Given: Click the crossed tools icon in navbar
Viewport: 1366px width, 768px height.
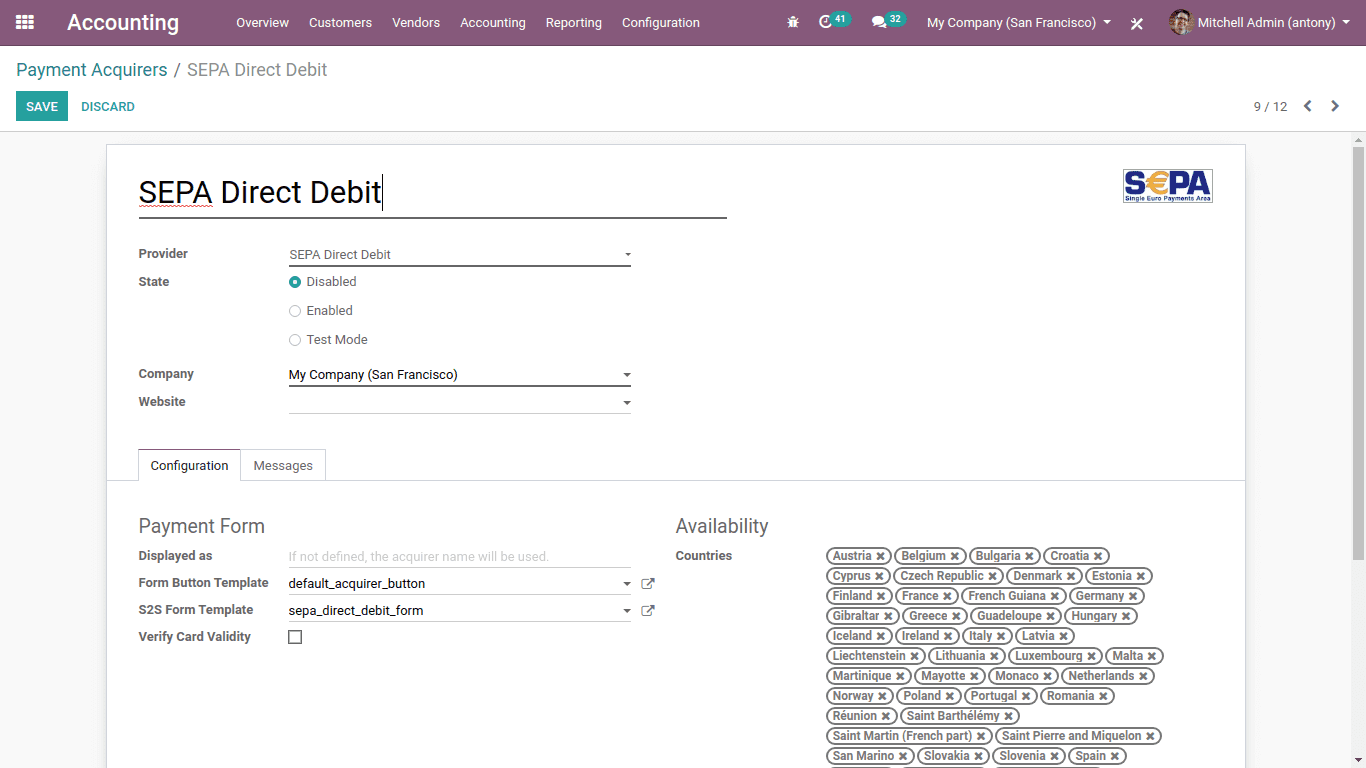Looking at the screenshot, I should click(1136, 23).
